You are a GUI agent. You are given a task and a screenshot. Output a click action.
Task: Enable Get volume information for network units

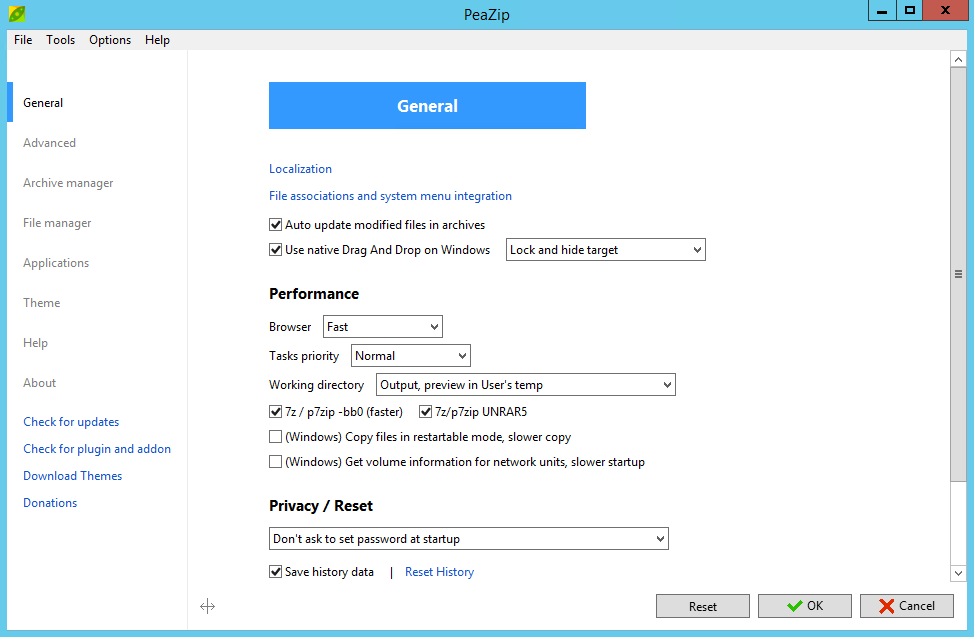coord(275,462)
